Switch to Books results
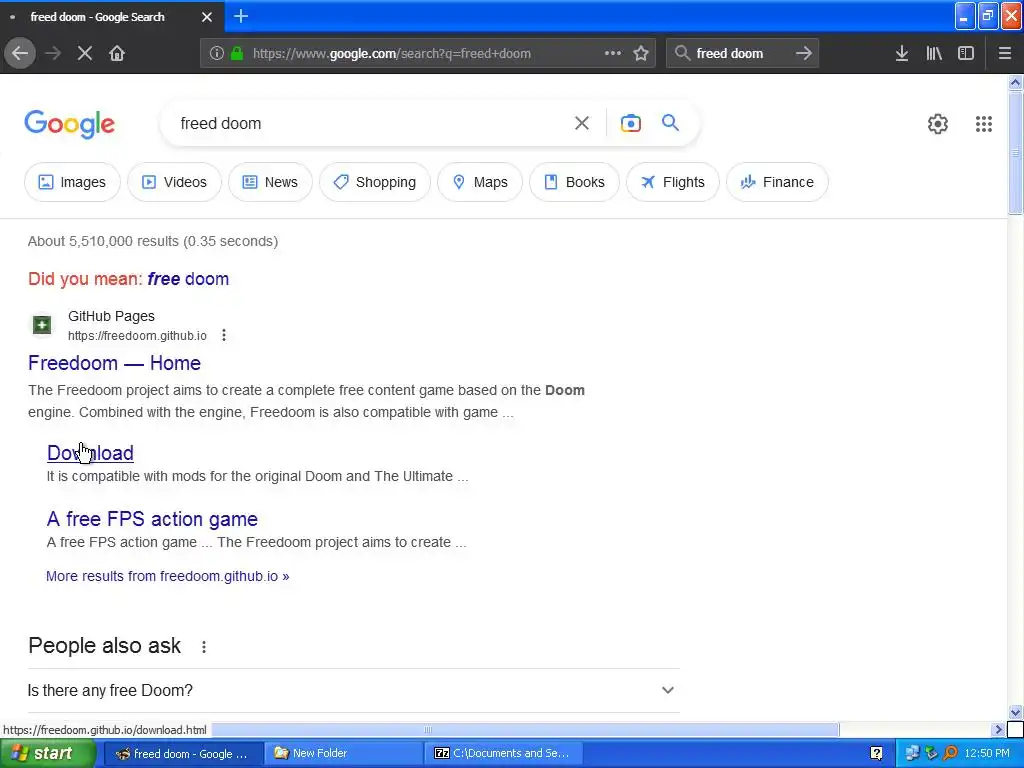Screen dimensions: 1024x768 [574, 182]
